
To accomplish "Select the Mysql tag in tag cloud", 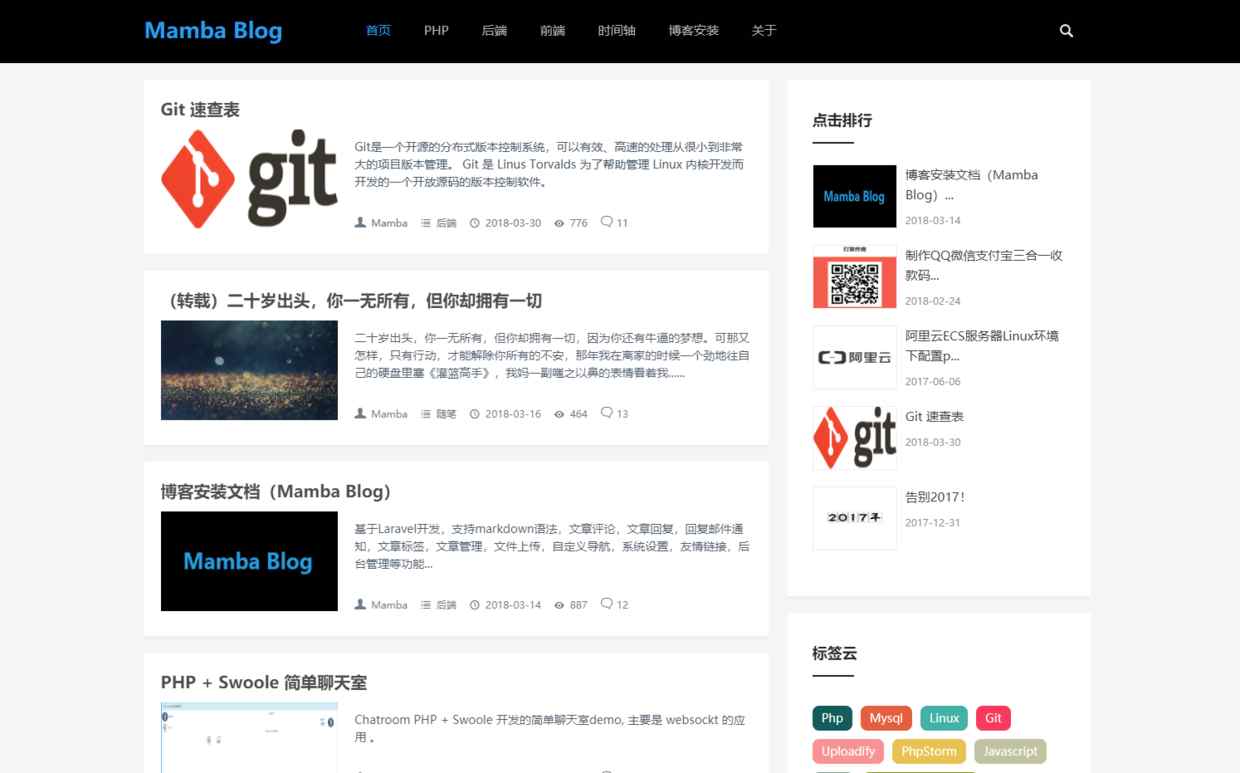I will (x=885, y=718).
